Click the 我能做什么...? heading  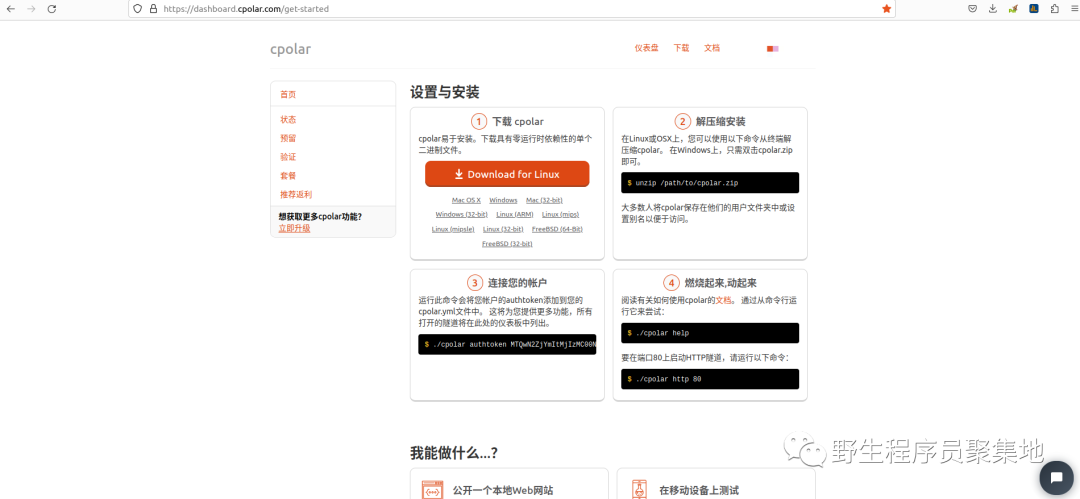point(454,454)
